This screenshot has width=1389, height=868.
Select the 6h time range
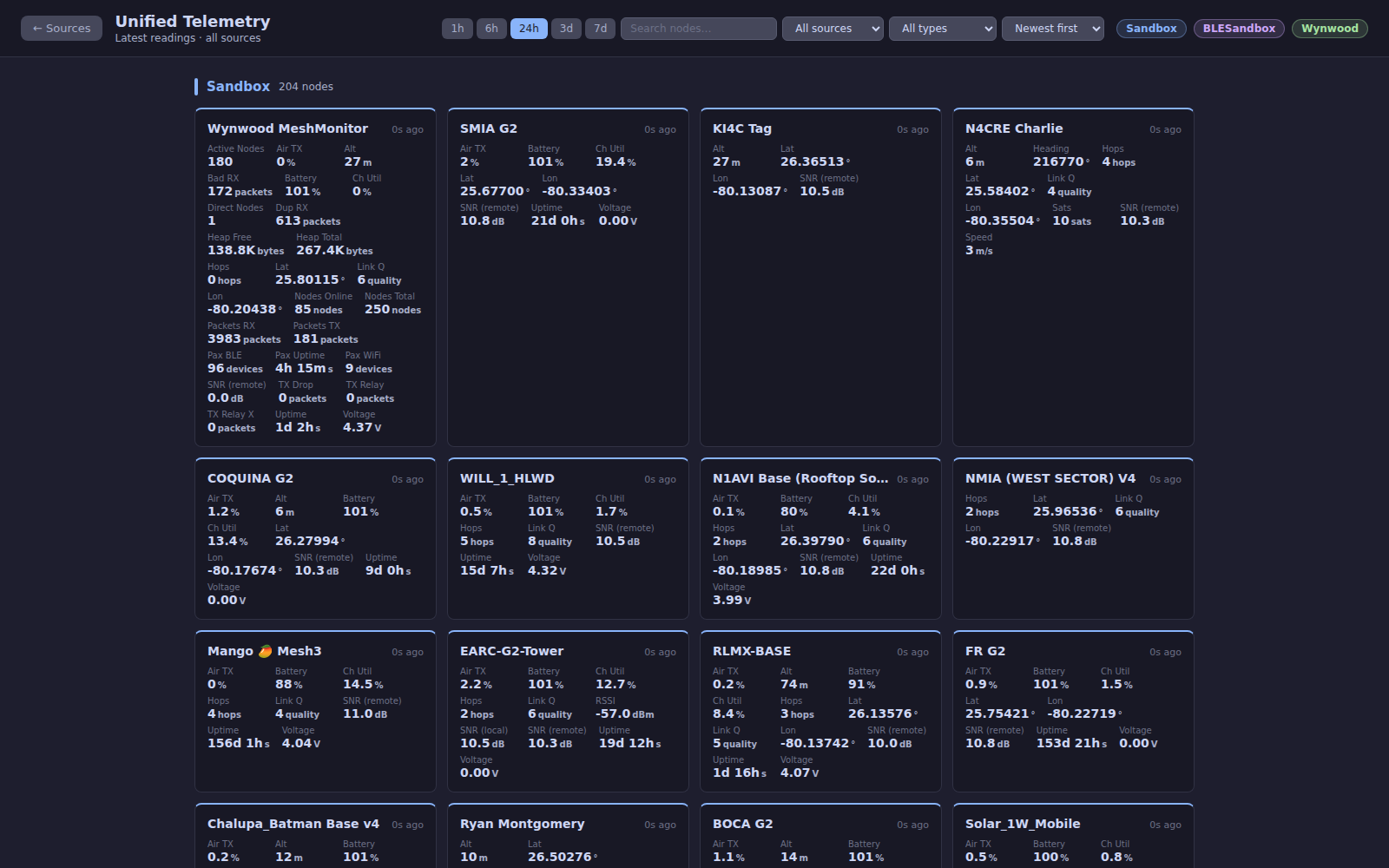click(x=491, y=28)
